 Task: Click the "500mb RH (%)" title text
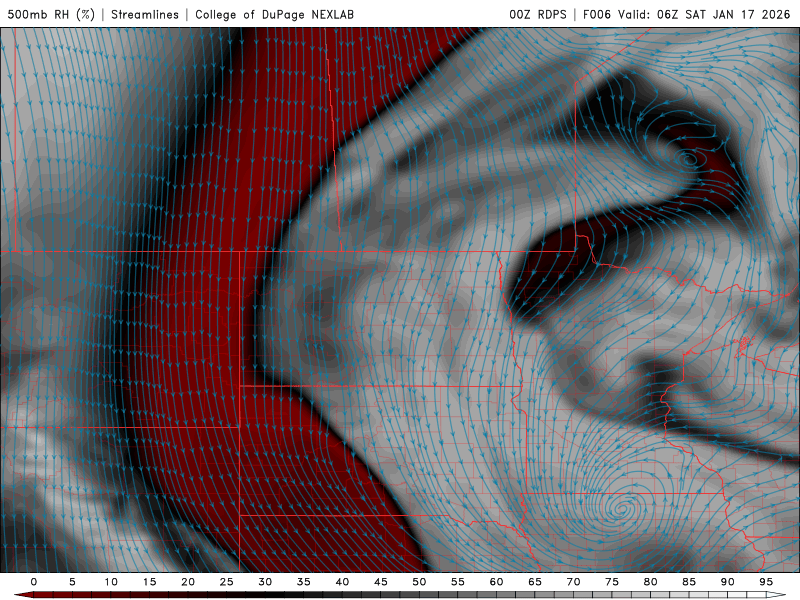click(x=51, y=14)
